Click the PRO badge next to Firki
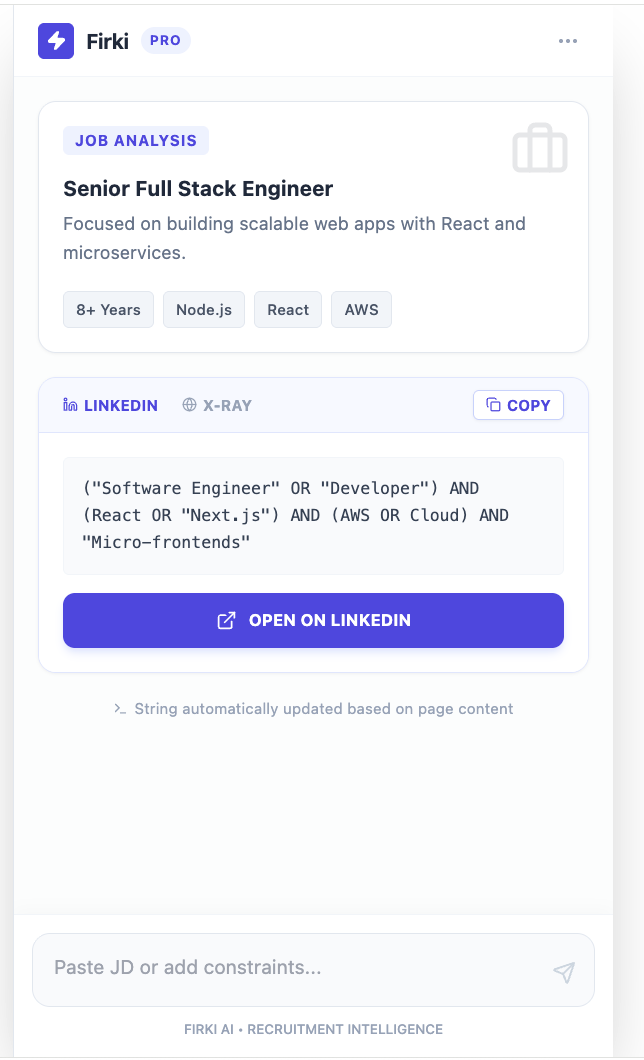This screenshot has height=1060, width=644. 165,40
